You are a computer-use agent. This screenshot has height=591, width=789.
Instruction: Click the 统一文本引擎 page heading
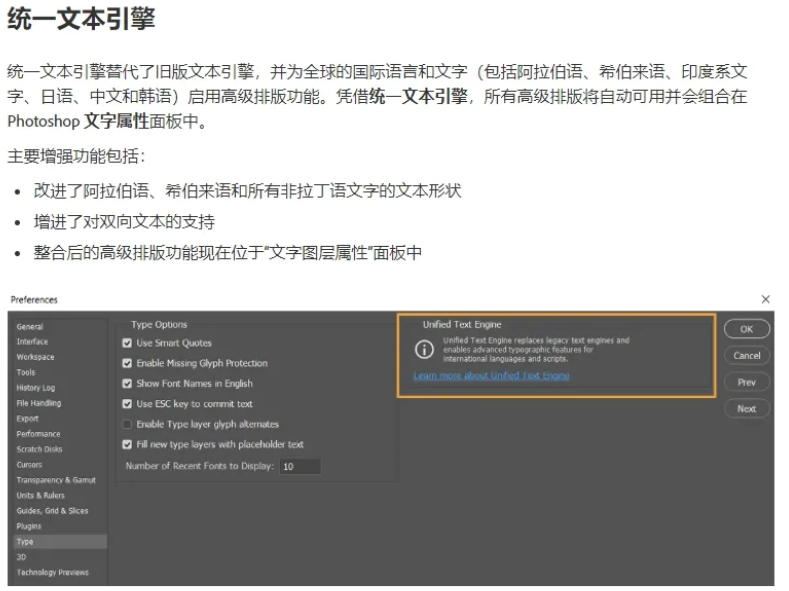pos(81,19)
